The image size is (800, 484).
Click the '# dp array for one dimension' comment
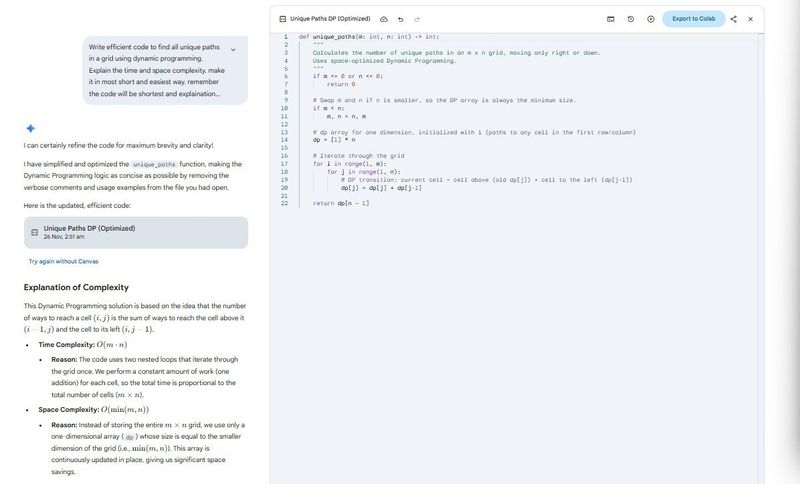click(474, 132)
